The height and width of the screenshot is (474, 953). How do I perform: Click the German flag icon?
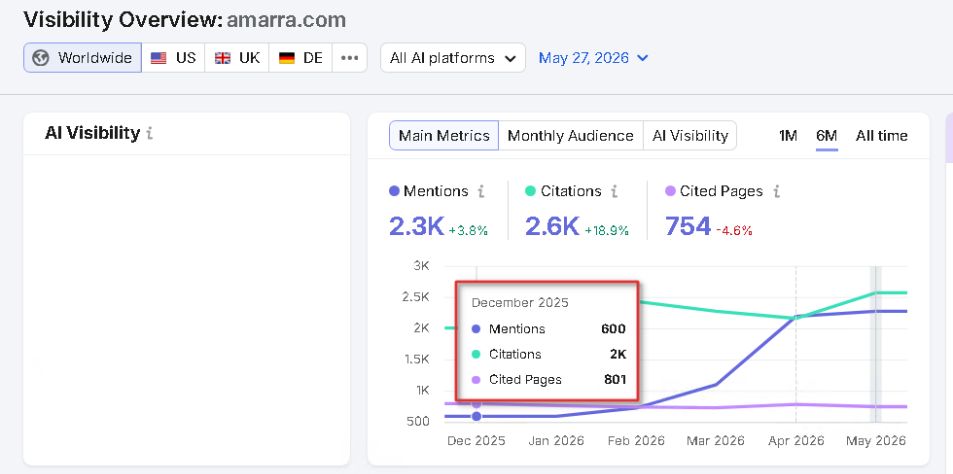pyautogui.click(x=287, y=58)
